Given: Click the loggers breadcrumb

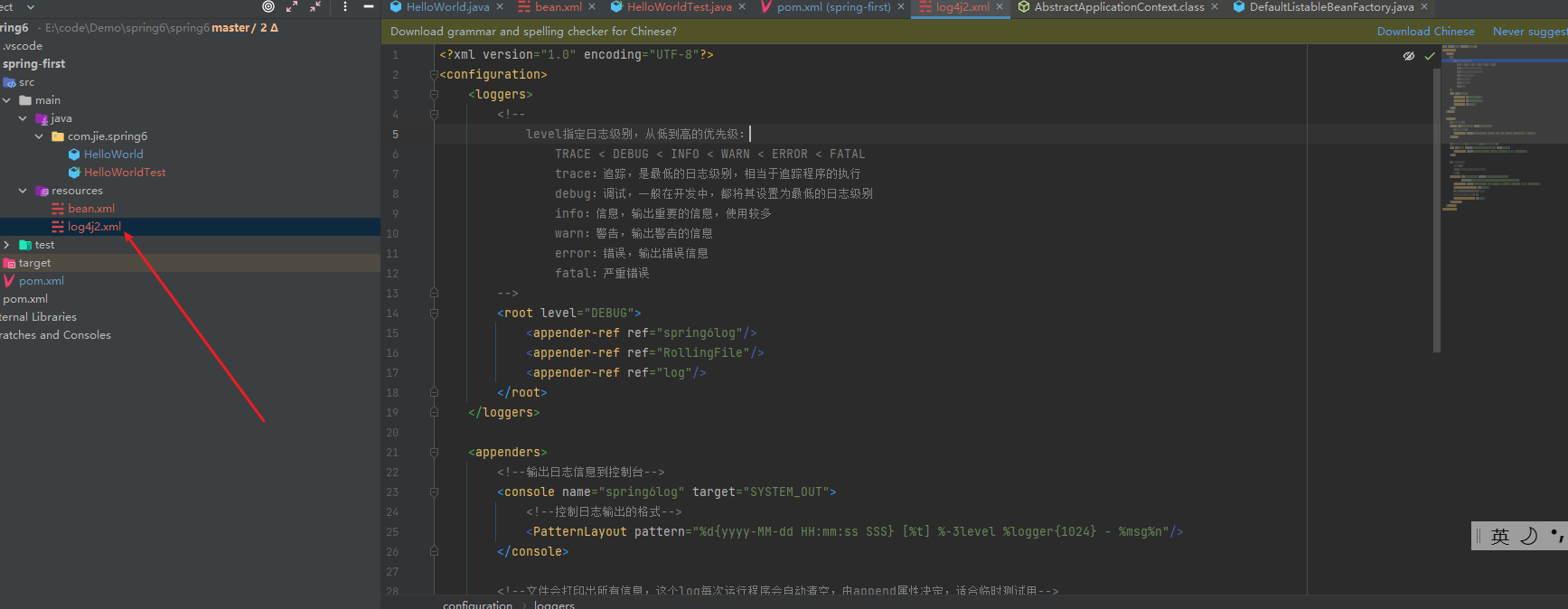Looking at the screenshot, I should pyautogui.click(x=554, y=604).
